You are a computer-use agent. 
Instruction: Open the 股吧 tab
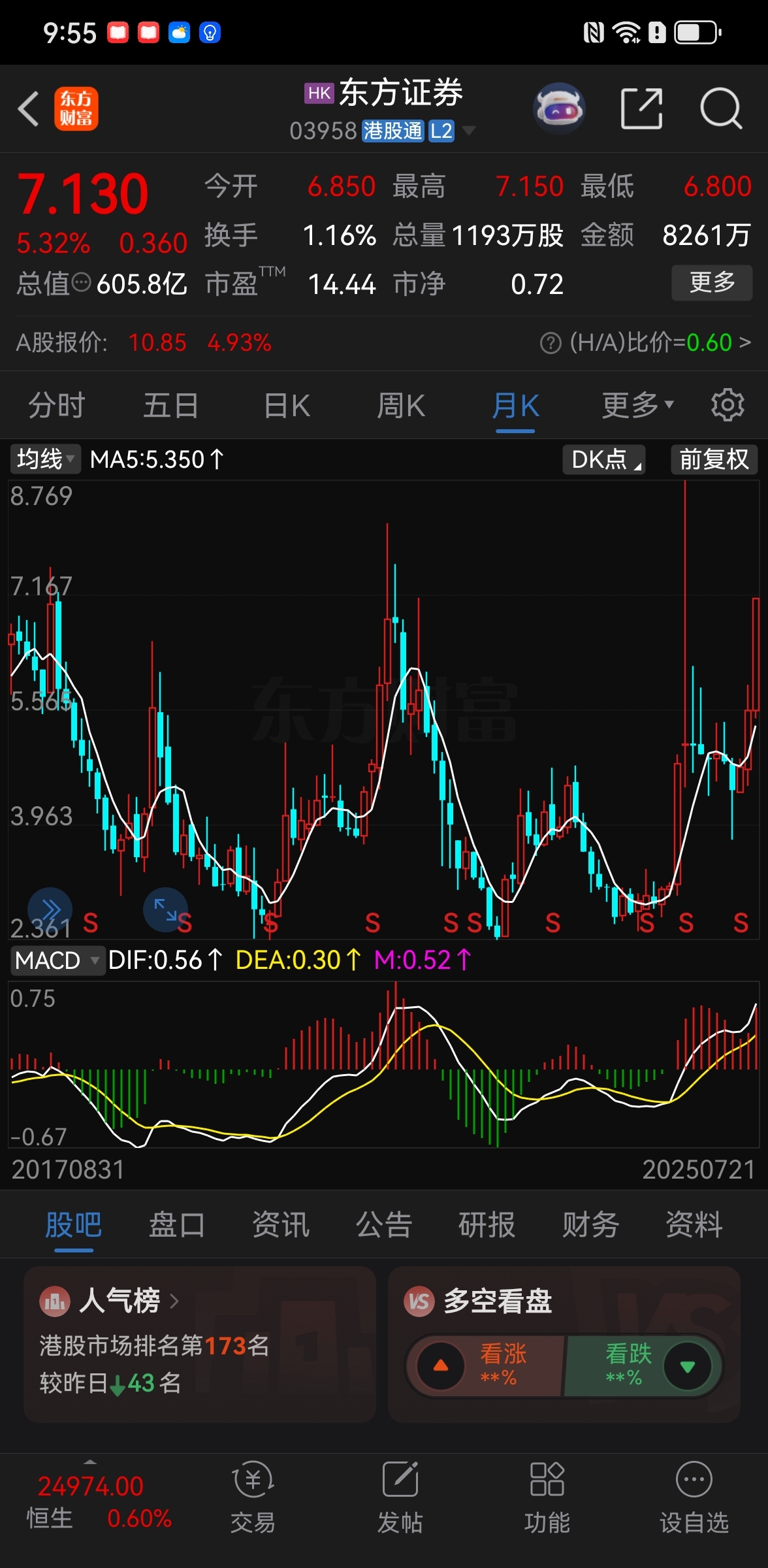[74, 1224]
